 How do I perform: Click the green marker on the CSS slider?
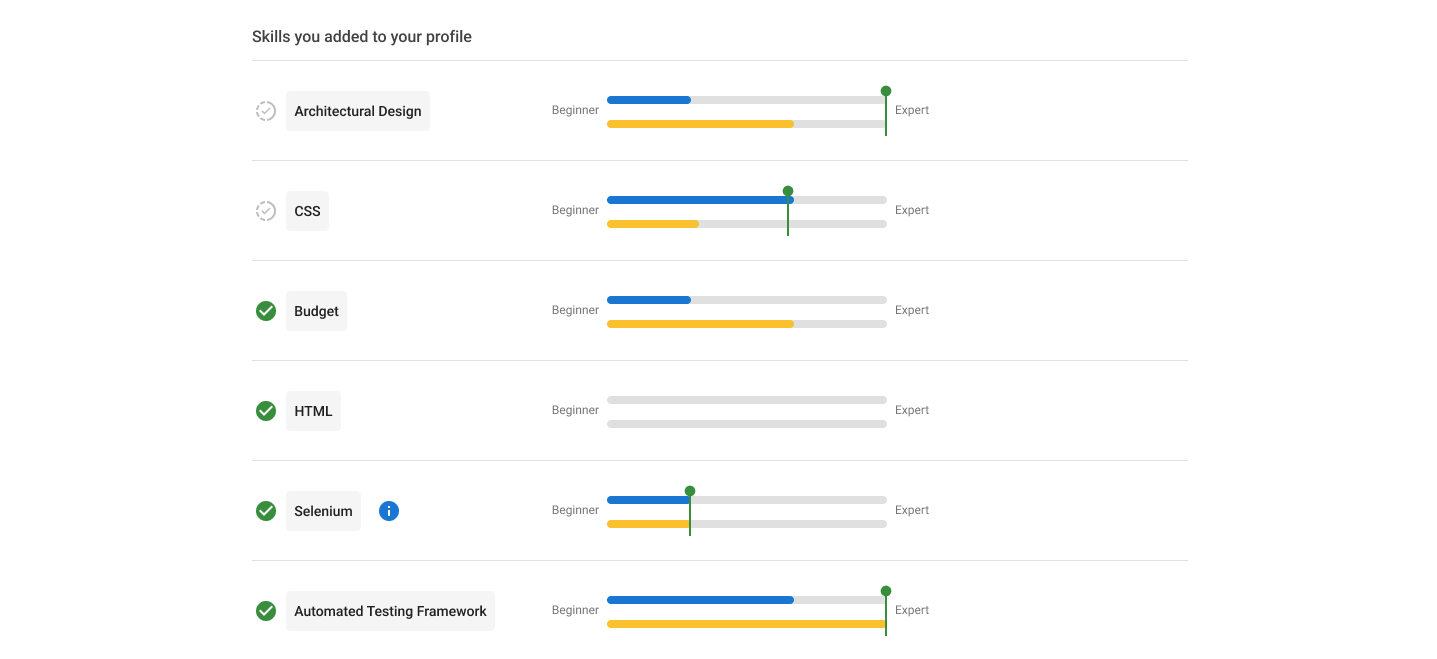(x=788, y=191)
